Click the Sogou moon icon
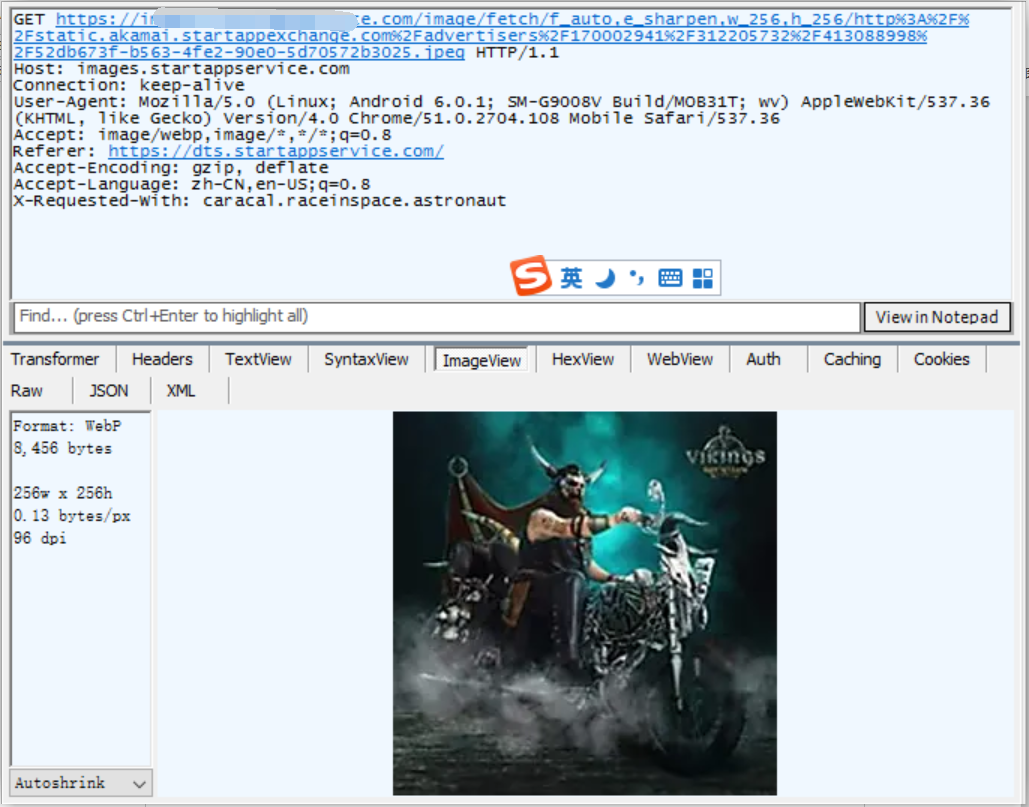The image size is (1029, 807). pos(605,278)
